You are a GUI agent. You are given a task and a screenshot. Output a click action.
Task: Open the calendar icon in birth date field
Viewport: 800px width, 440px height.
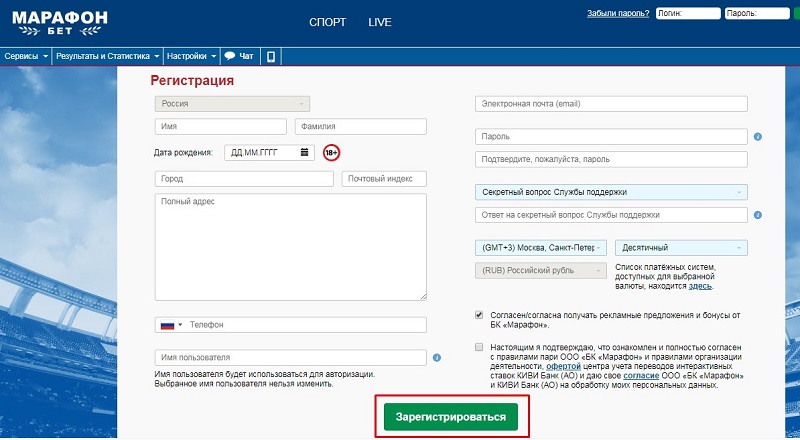[x=304, y=152]
